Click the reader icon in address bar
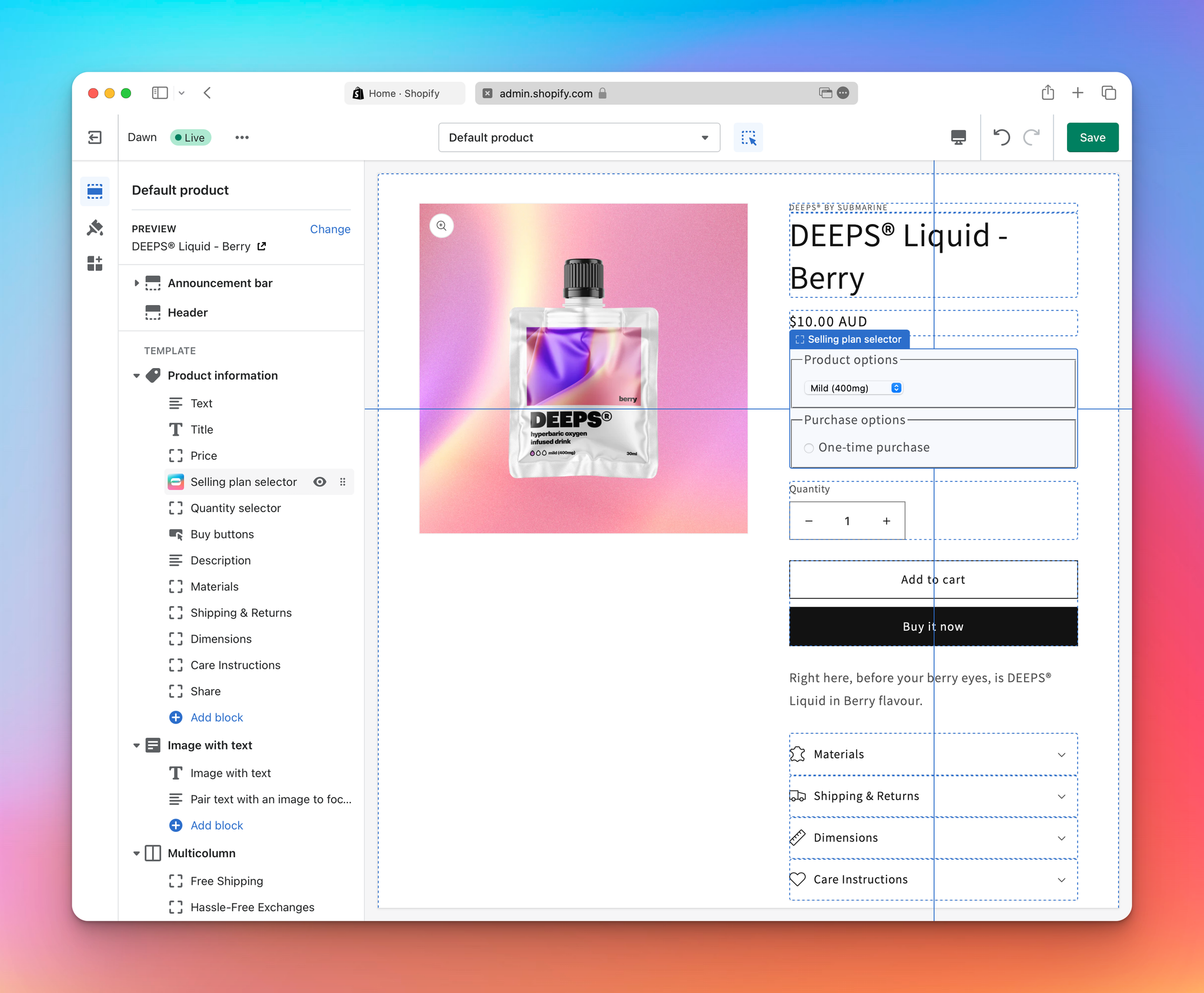This screenshot has height=993, width=1204. pyautogui.click(x=825, y=93)
